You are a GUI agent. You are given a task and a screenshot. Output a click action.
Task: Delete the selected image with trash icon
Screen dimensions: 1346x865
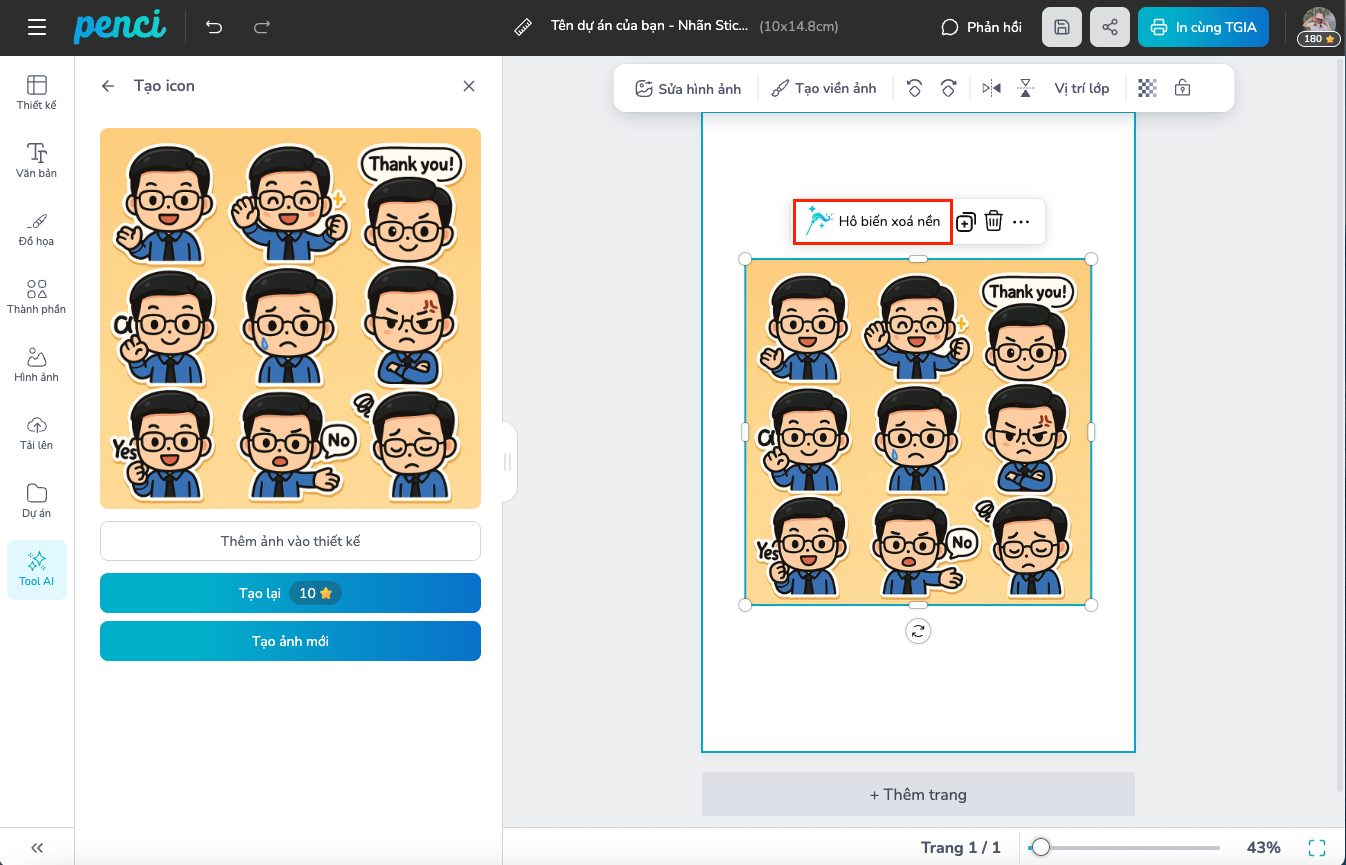pos(993,221)
